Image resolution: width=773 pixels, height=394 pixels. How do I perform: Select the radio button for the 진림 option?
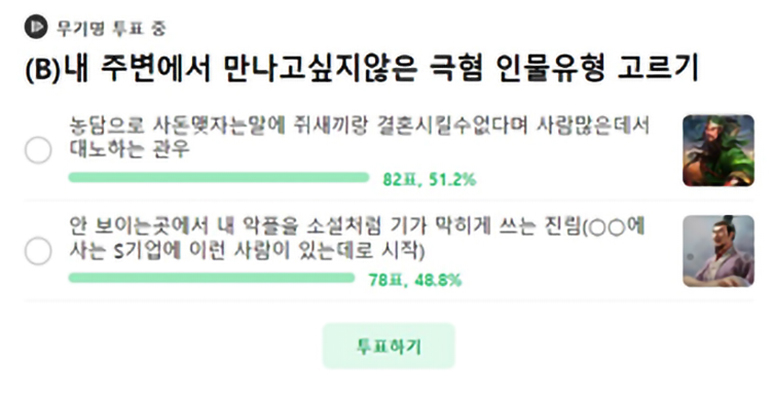coord(38,251)
